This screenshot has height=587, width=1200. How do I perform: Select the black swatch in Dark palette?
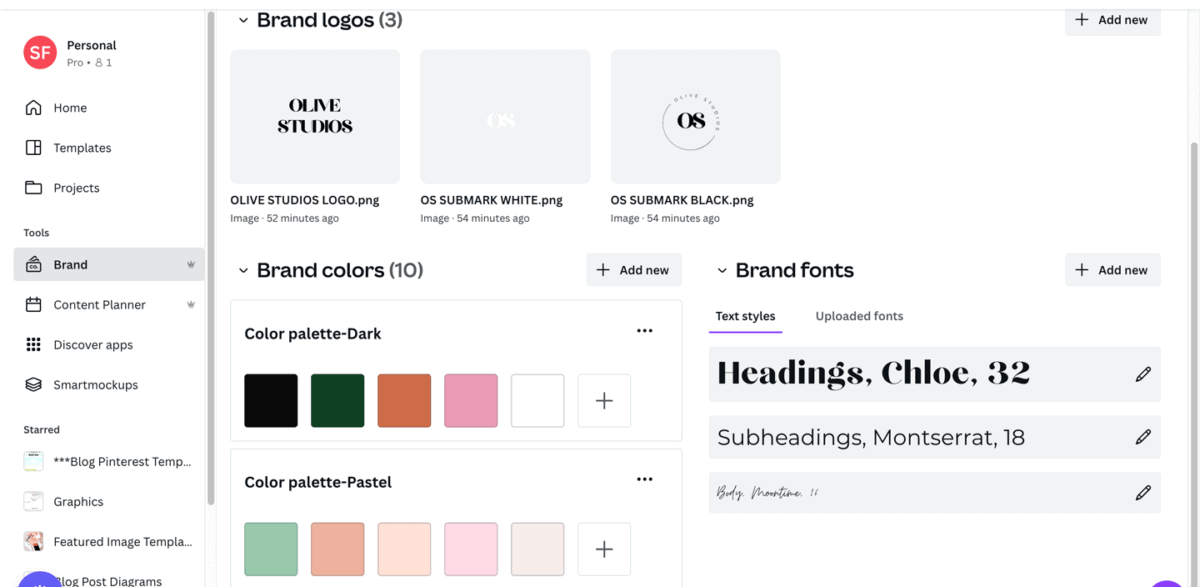271,401
